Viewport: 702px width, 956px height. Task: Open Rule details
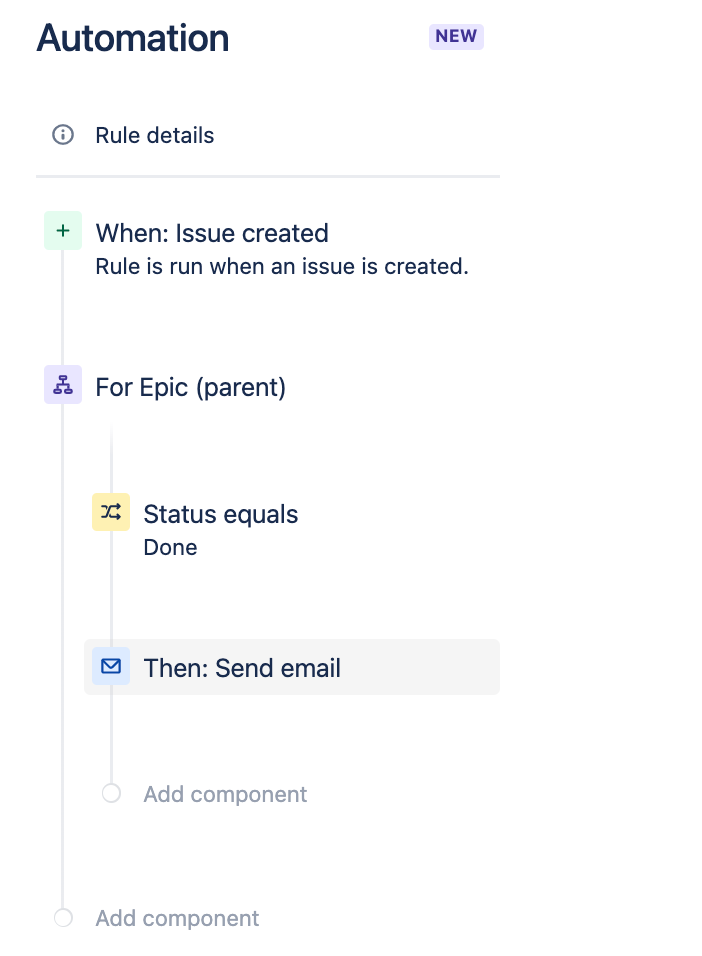pos(155,135)
